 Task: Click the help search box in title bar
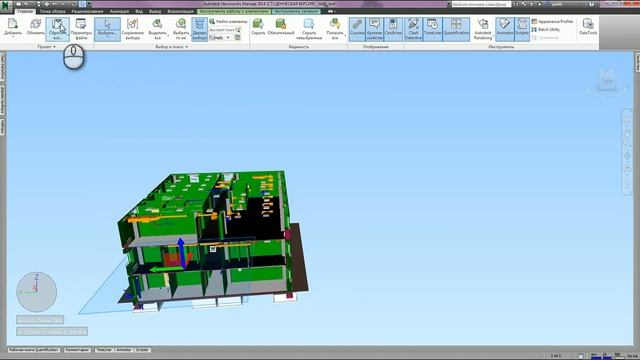click(x=481, y=4)
